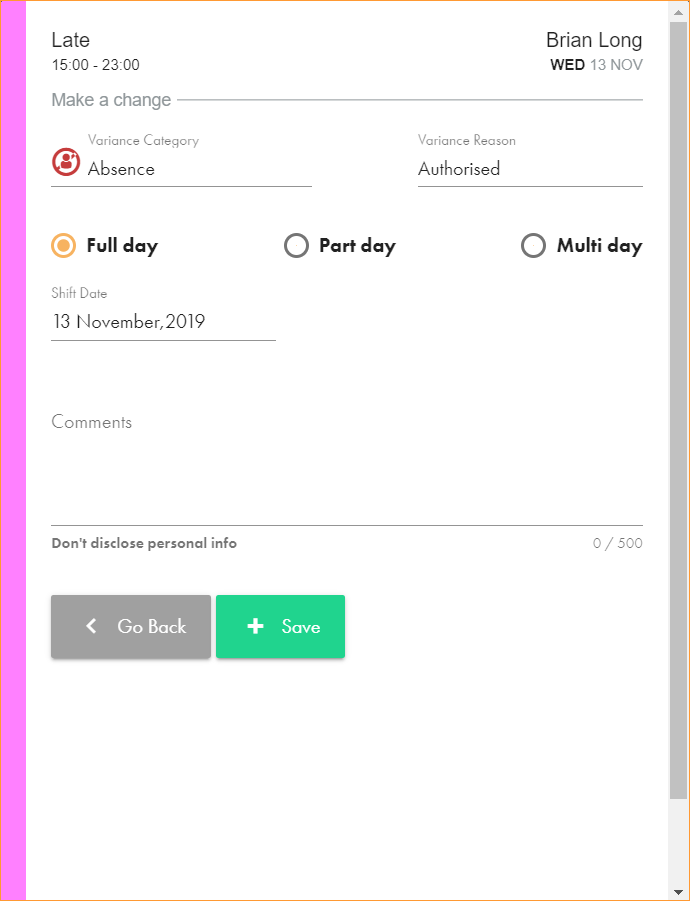The height and width of the screenshot is (901, 690).
Task: Choose the Part day radio option
Action: coord(297,246)
